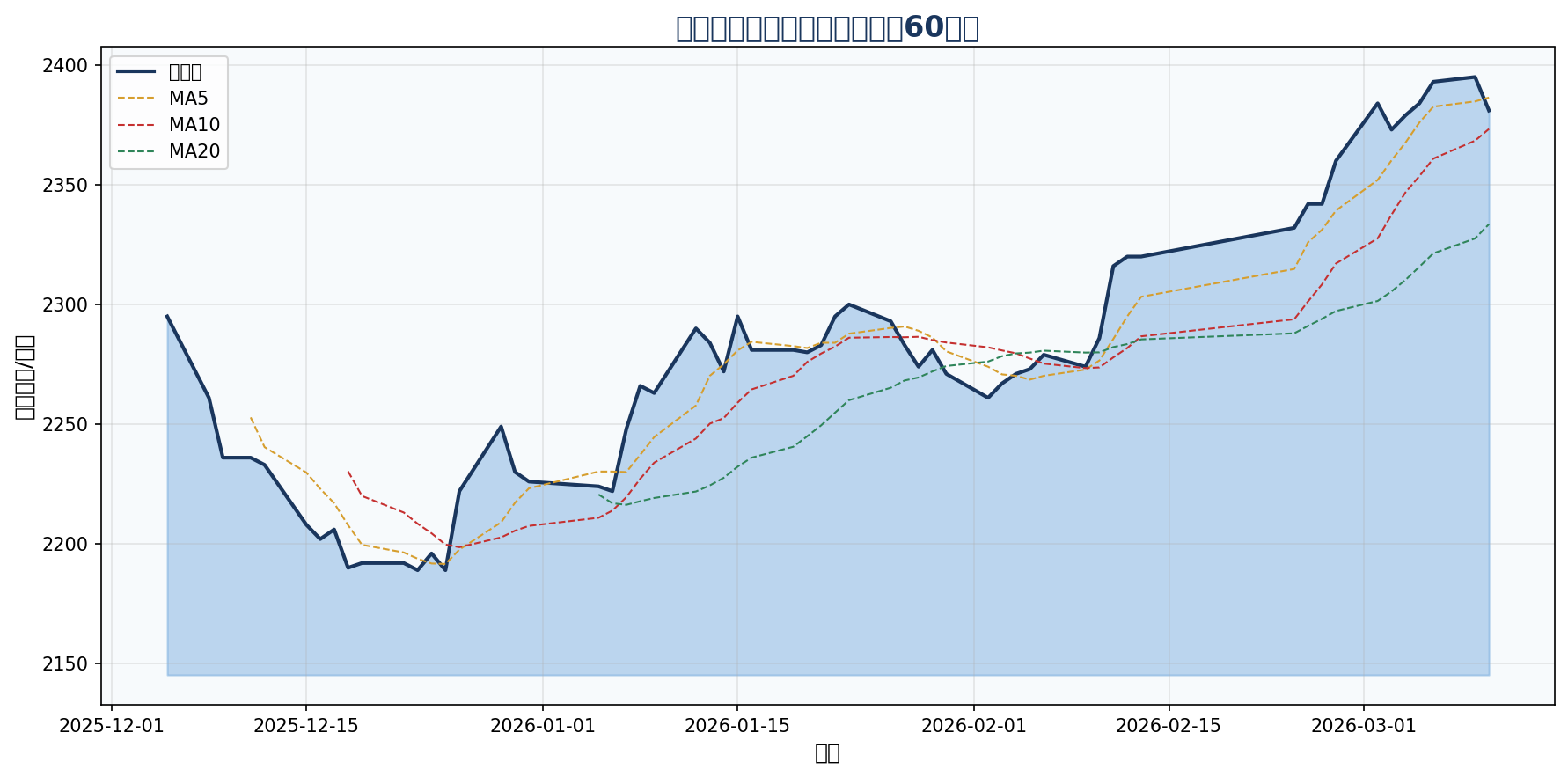The width and height of the screenshot is (1568, 777).
Task: Select the dark blue solid line legend swatch
Action: tap(136, 72)
